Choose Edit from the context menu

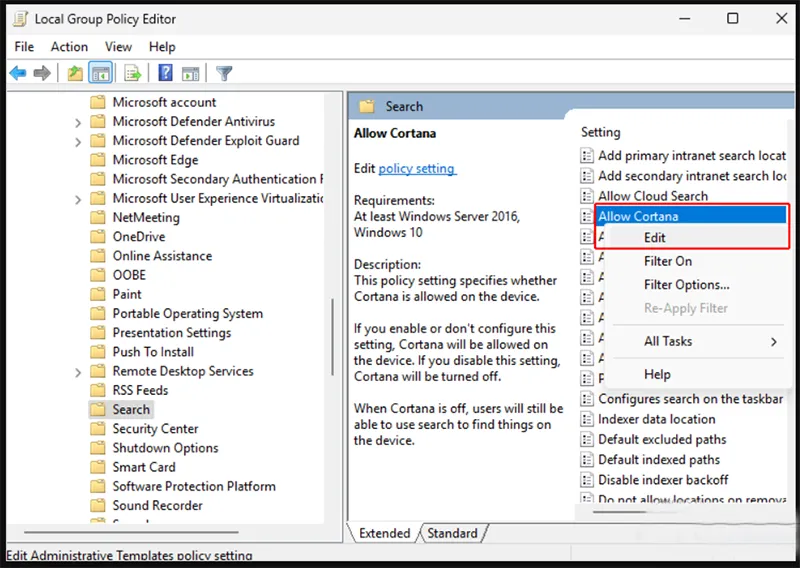coord(655,237)
